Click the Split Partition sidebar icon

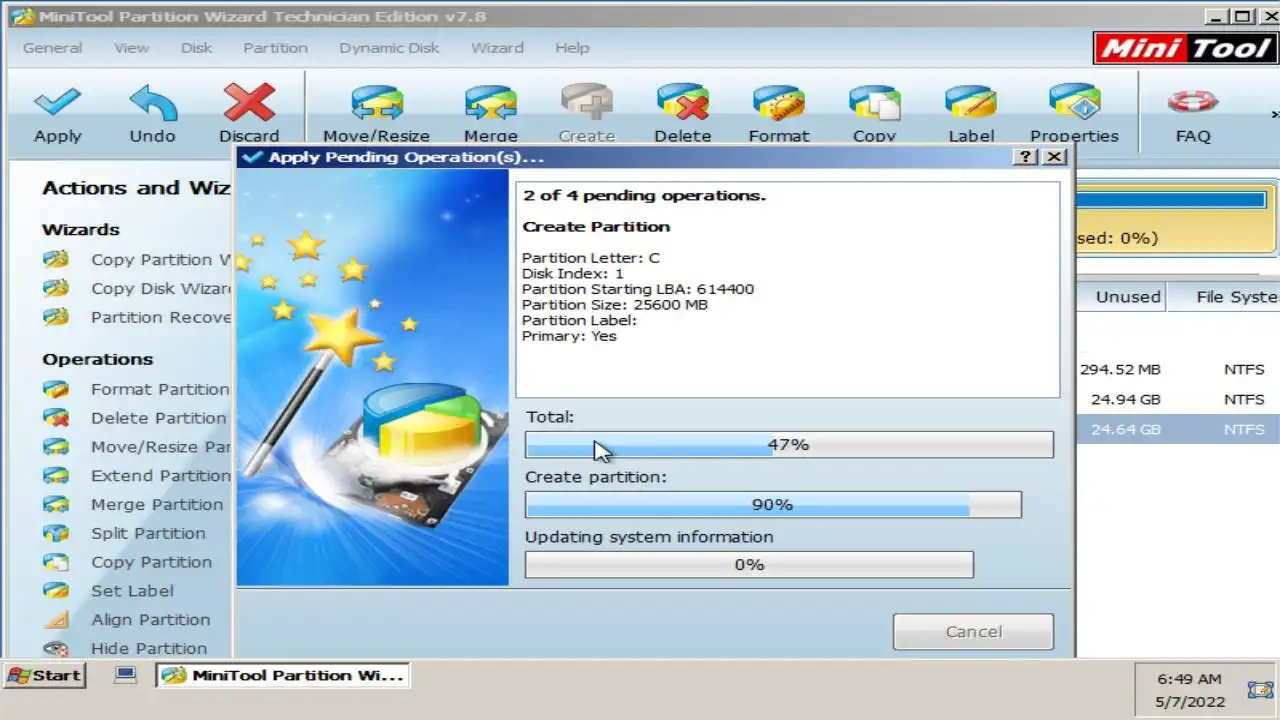click(56, 533)
